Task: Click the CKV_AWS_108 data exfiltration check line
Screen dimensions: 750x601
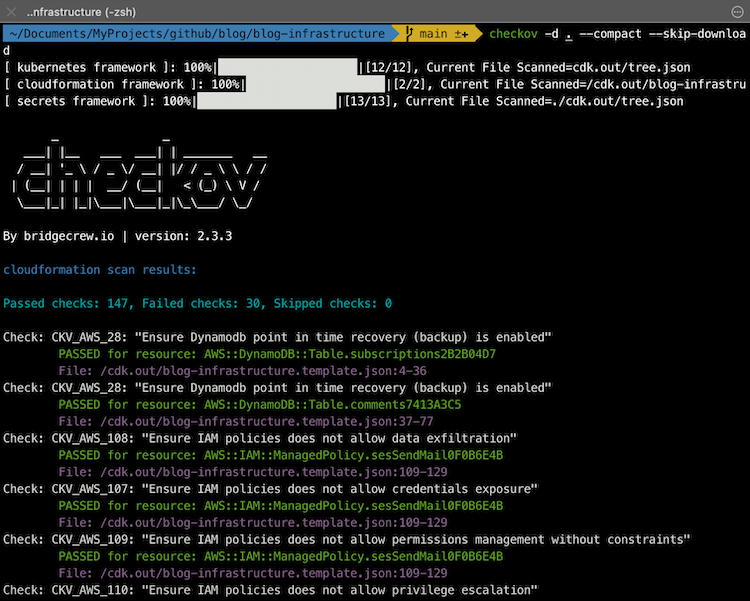Action: pyautogui.click(x=260, y=438)
